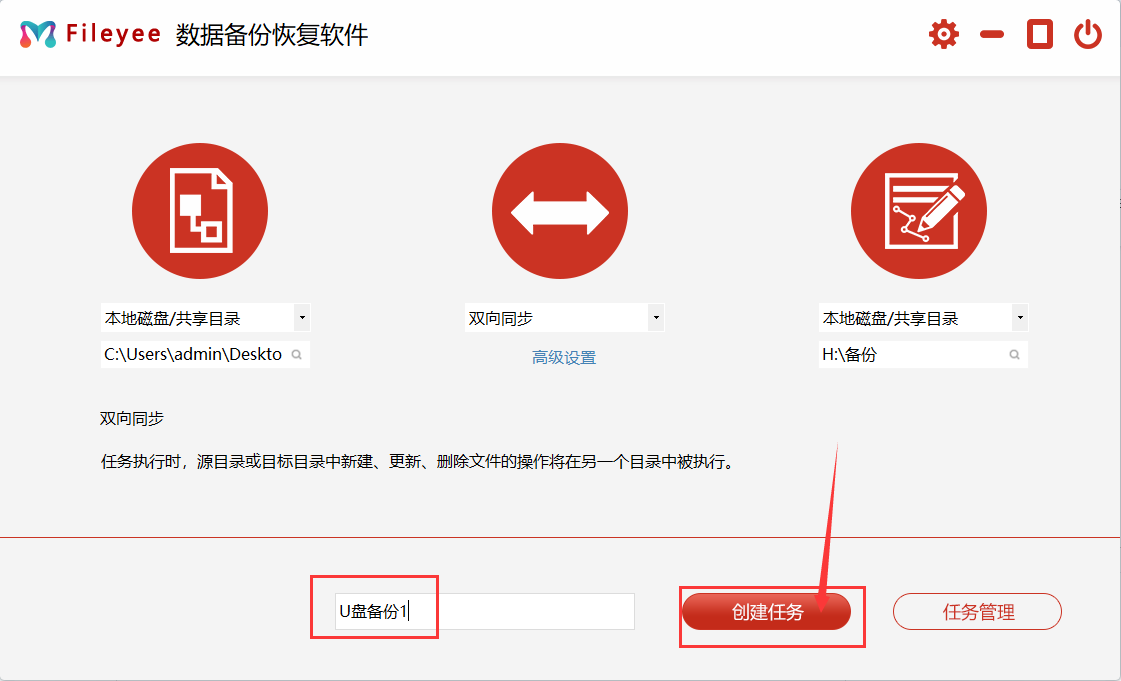Click the target directory notepad icon

918,211
